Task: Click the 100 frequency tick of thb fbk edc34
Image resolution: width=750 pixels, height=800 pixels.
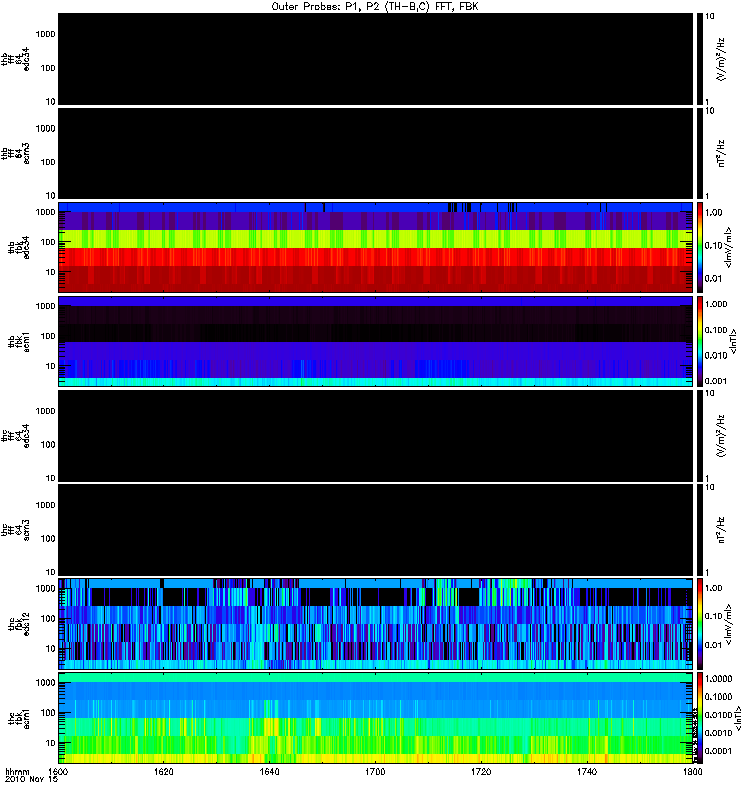Action: [48, 242]
